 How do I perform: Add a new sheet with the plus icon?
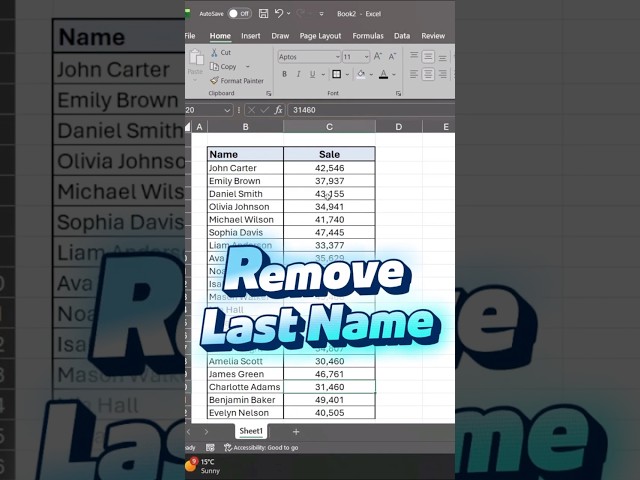tap(296, 431)
